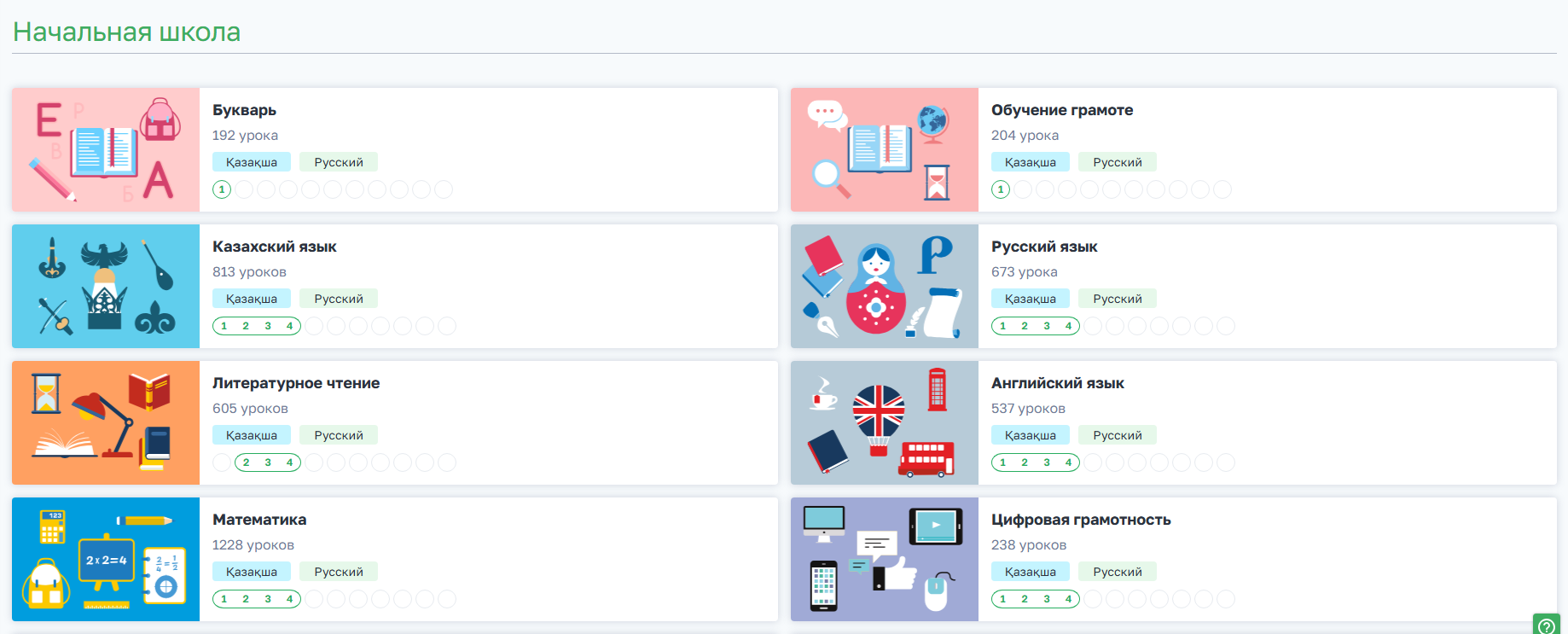The image size is (1568, 634).
Task: Select grade 4 under Цифровая грамотность
Action: pos(1068,599)
